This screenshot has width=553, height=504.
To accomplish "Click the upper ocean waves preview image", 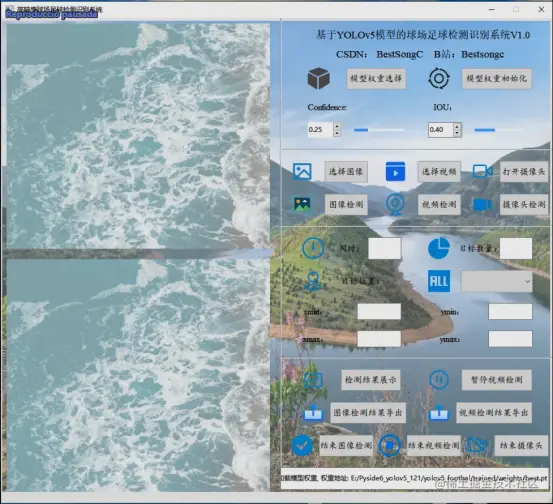I will pos(138,136).
